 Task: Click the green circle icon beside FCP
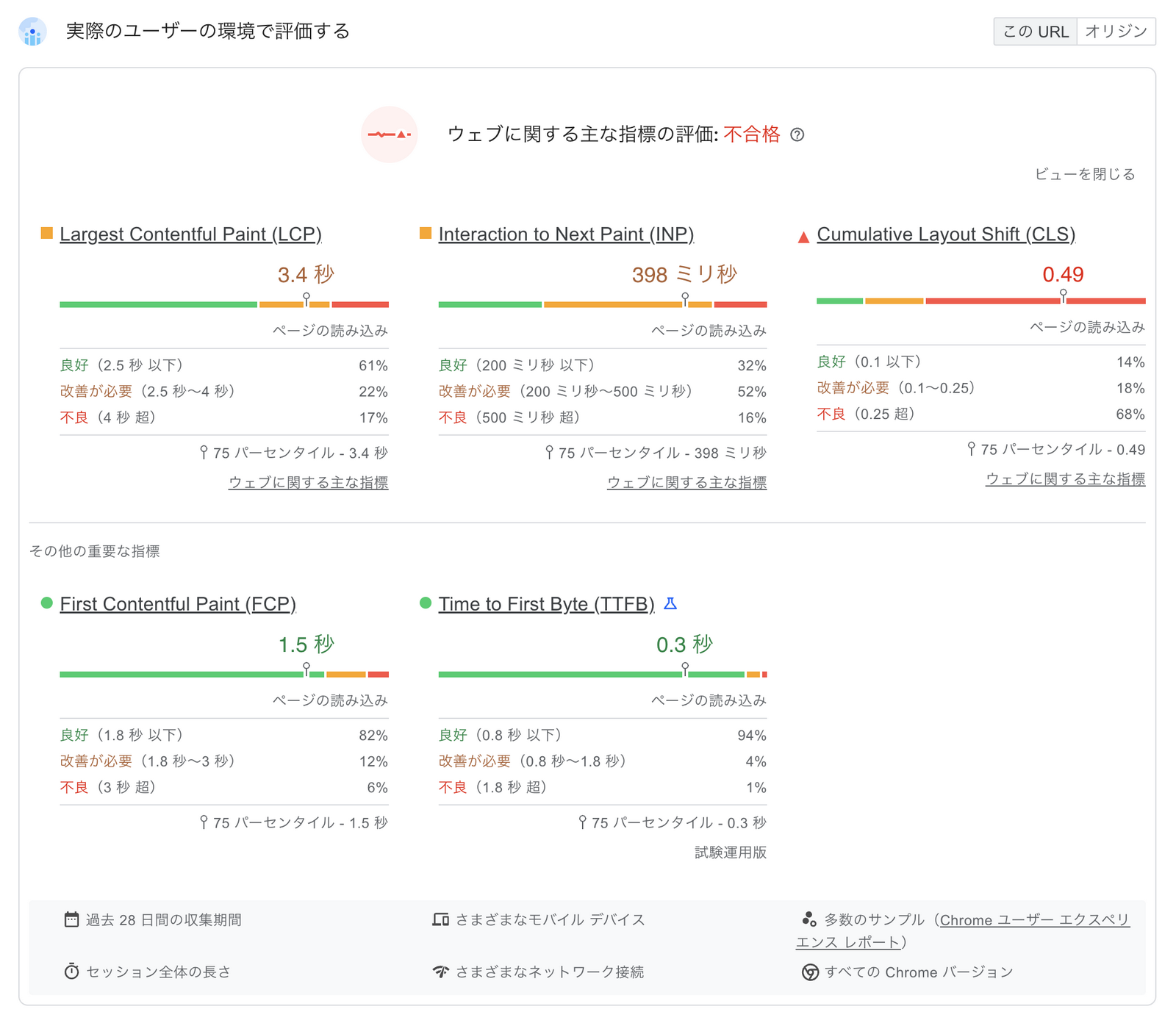pyautogui.click(x=46, y=603)
